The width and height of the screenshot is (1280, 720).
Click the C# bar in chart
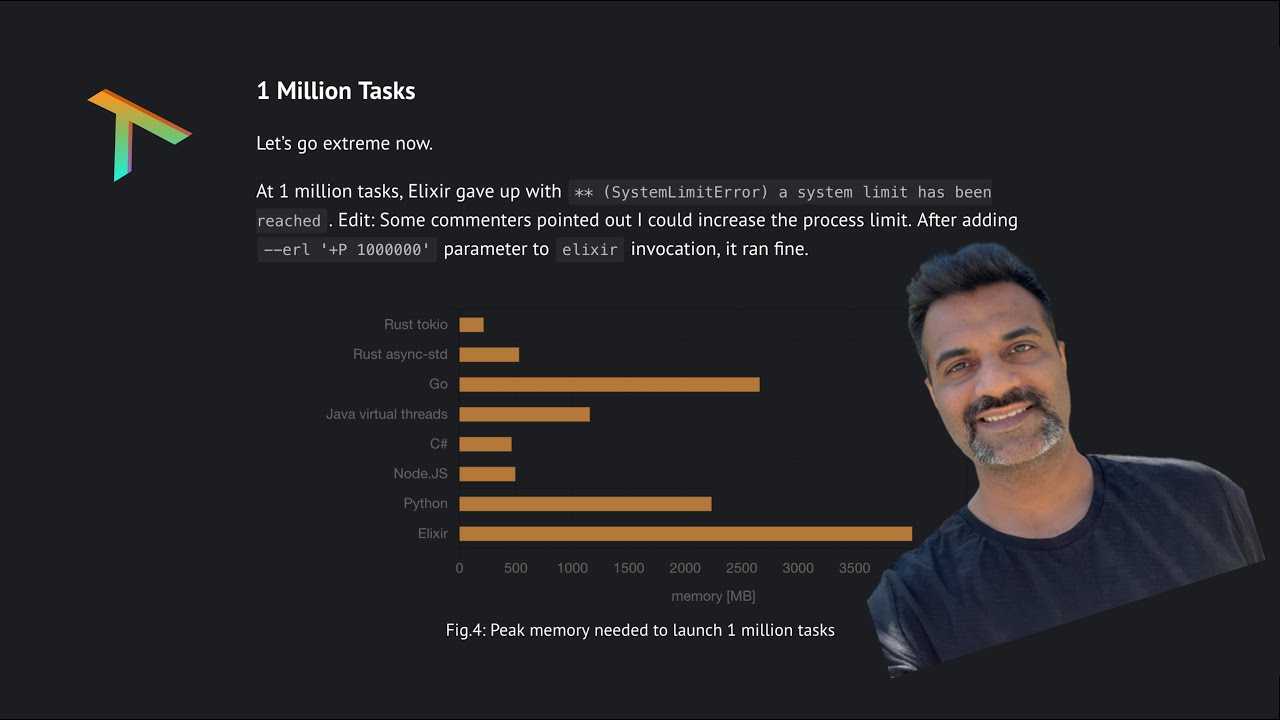[x=485, y=444]
